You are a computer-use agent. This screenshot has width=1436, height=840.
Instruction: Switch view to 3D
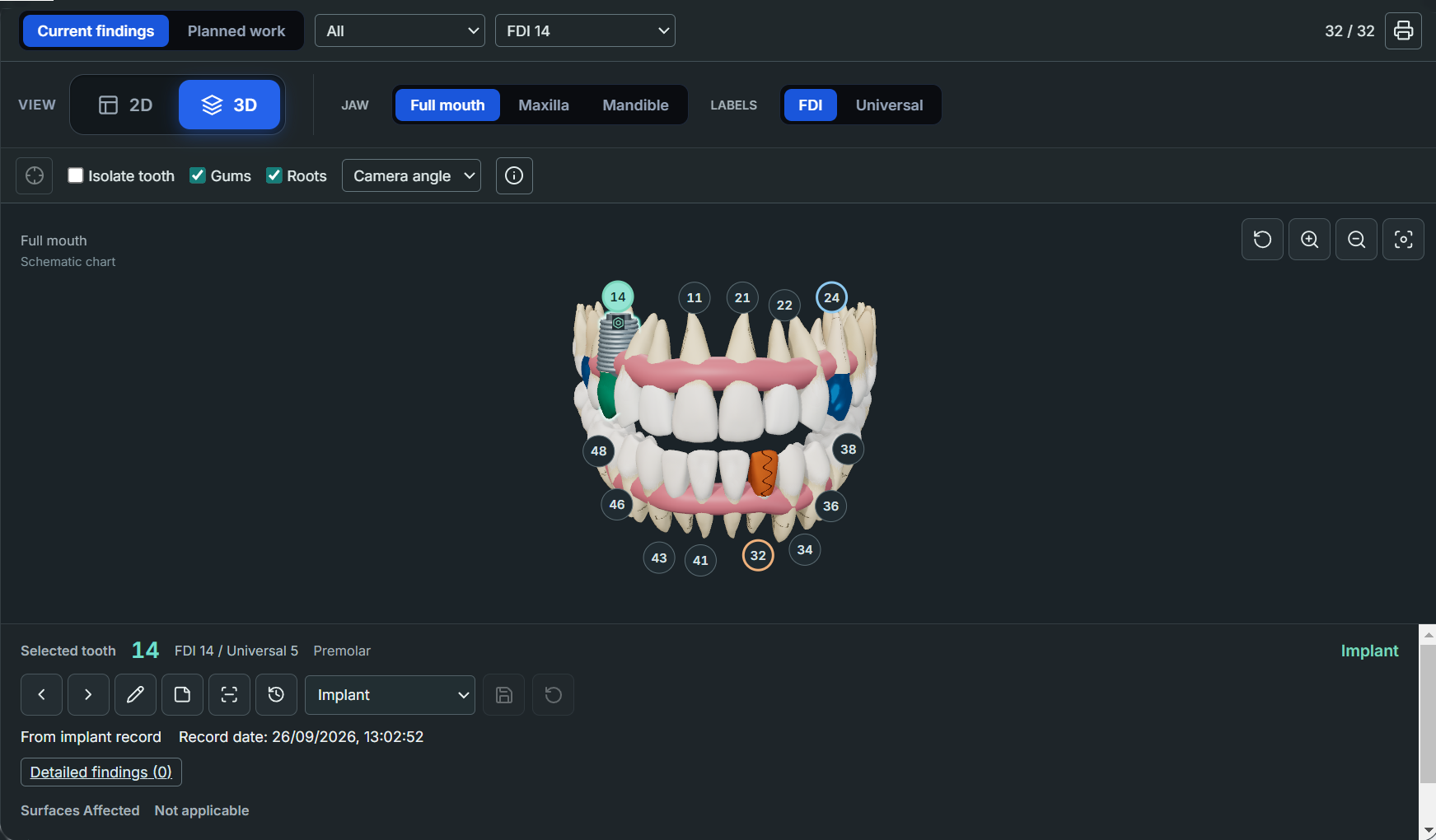pos(229,105)
